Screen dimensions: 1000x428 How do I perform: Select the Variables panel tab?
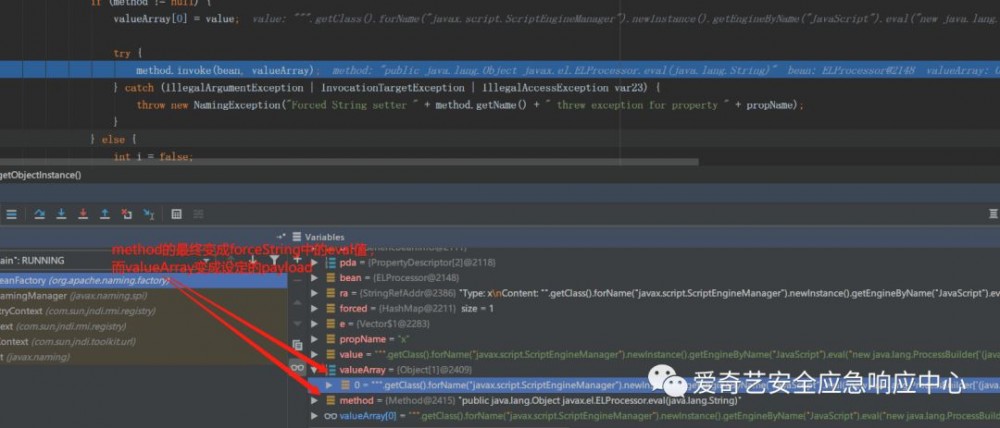(318, 237)
